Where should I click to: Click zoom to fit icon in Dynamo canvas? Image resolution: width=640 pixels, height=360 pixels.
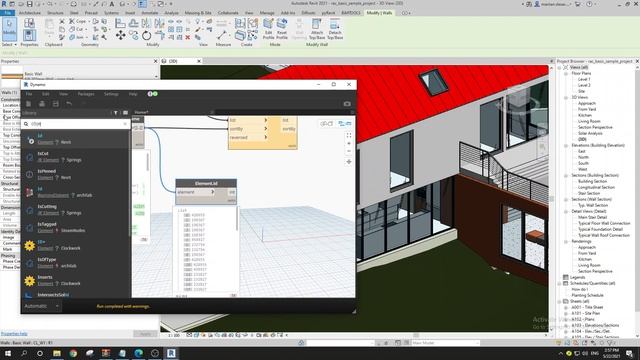(x=349, y=136)
